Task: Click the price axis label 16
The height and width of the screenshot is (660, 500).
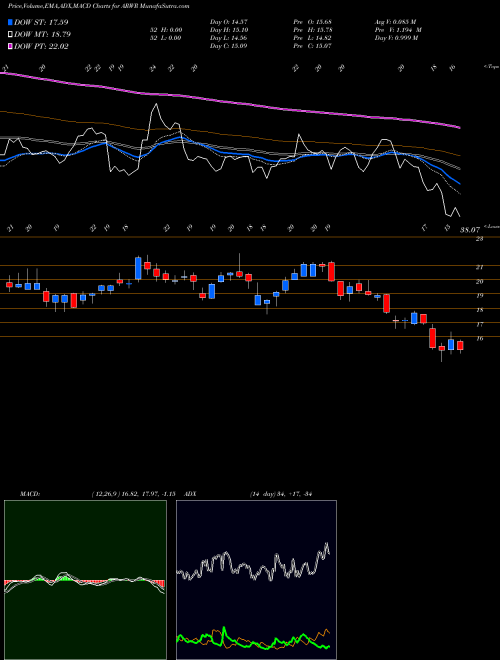Action: pyautogui.click(x=479, y=339)
